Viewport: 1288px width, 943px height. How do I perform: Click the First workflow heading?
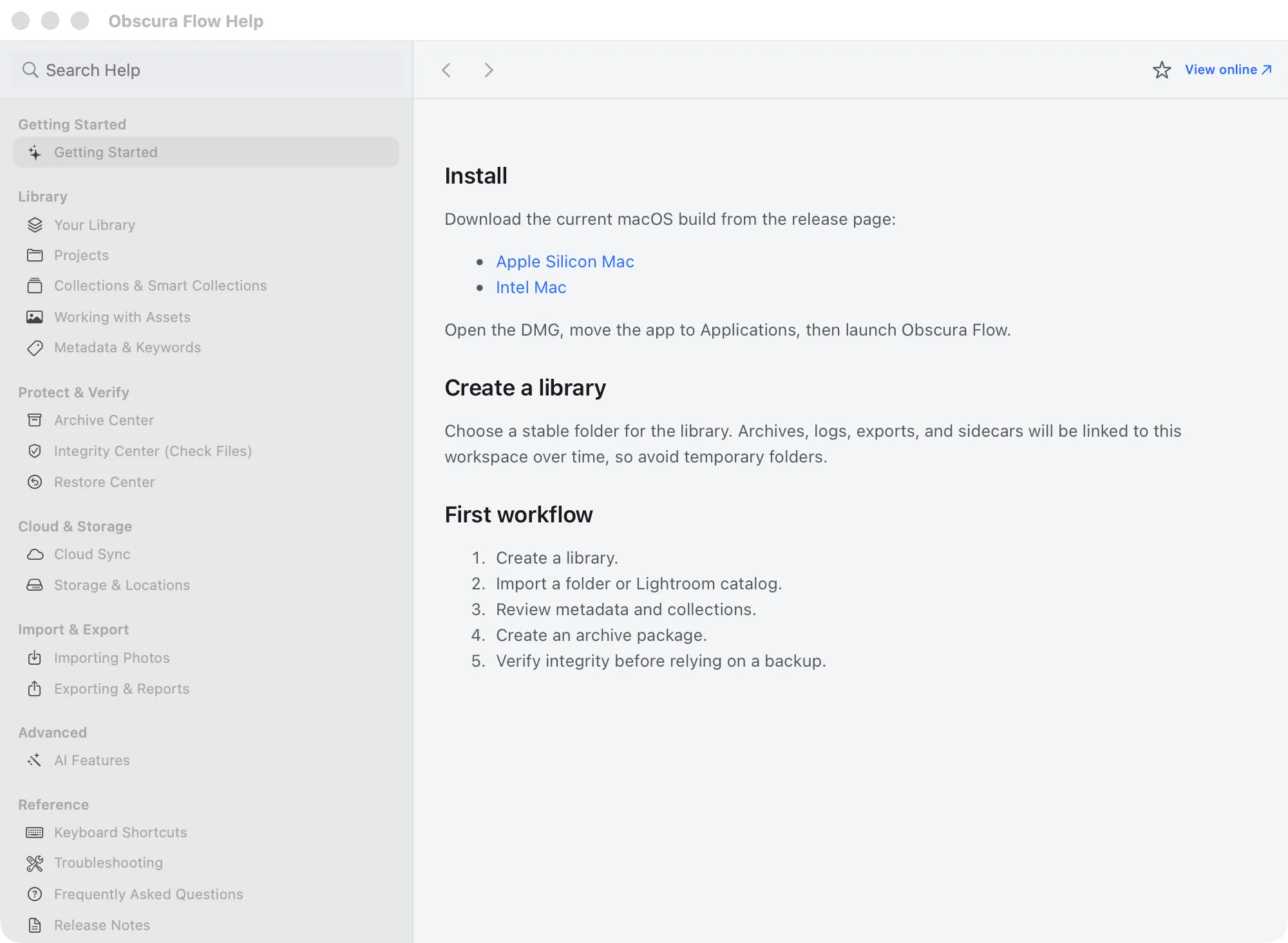pos(518,515)
